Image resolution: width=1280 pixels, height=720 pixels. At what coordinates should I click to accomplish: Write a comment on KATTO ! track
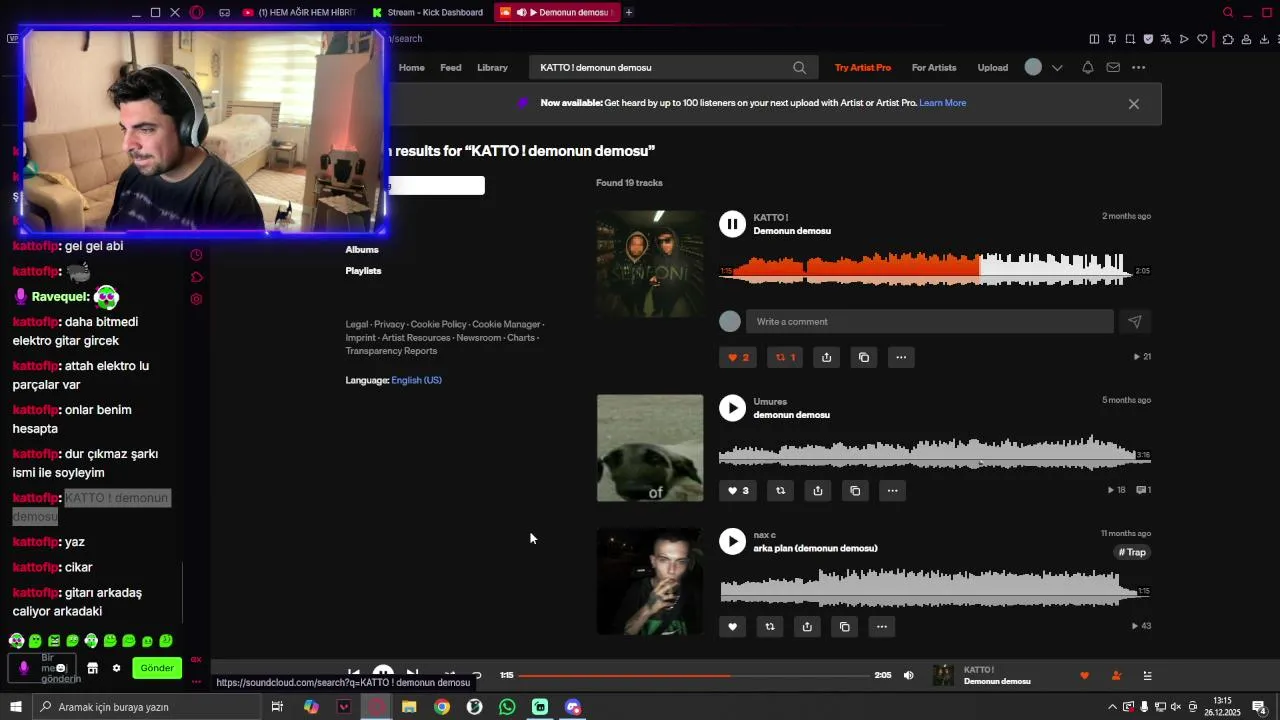929,321
